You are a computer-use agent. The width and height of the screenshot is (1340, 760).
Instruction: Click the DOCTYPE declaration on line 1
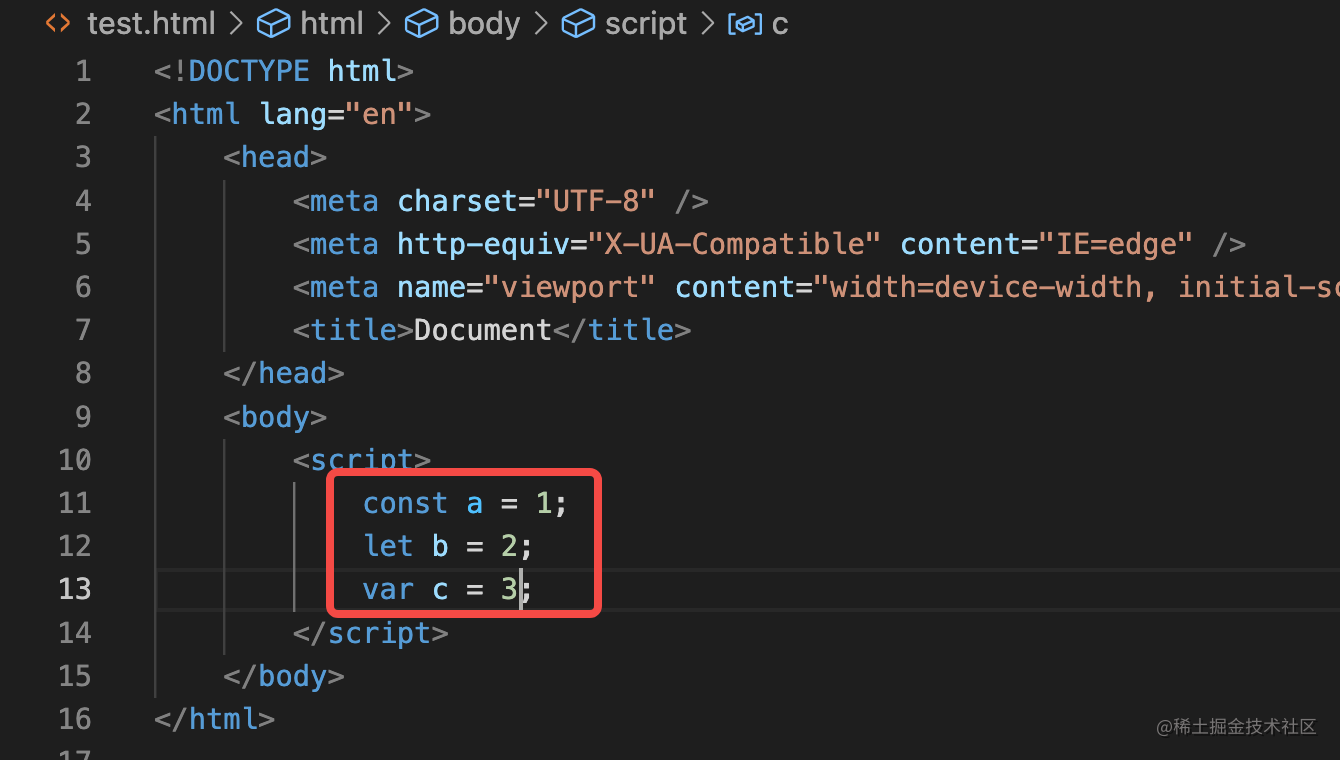(284, 70)
